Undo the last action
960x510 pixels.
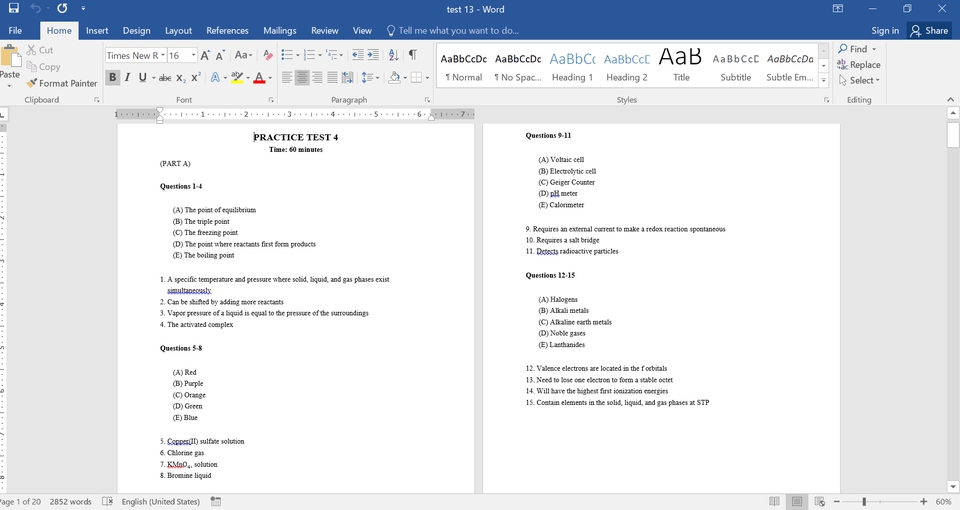point(36,9)
